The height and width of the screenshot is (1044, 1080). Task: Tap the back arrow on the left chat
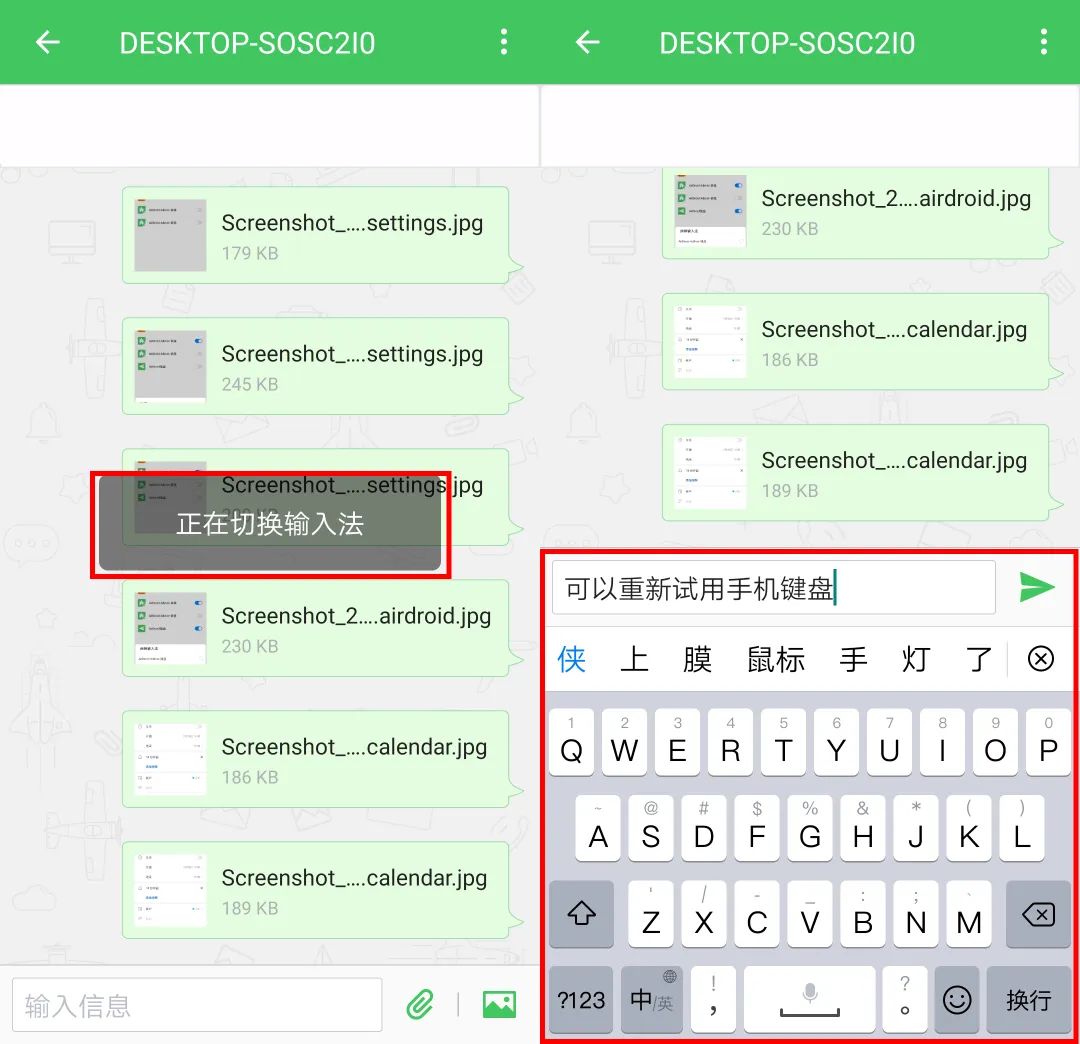click(47, 42)
